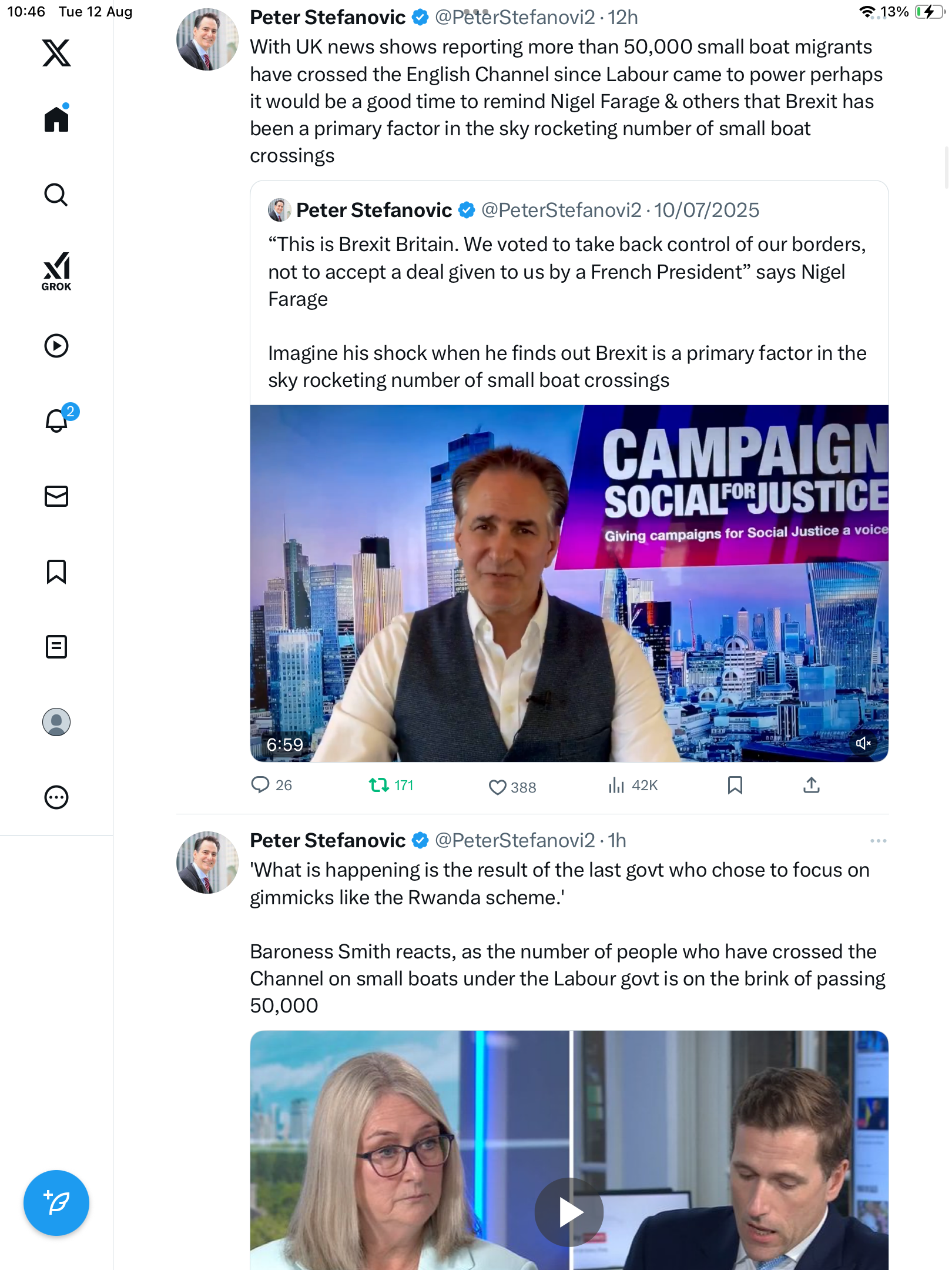View notifications bell with 2 badge
952x1270 pixels.
pos(56,420)
